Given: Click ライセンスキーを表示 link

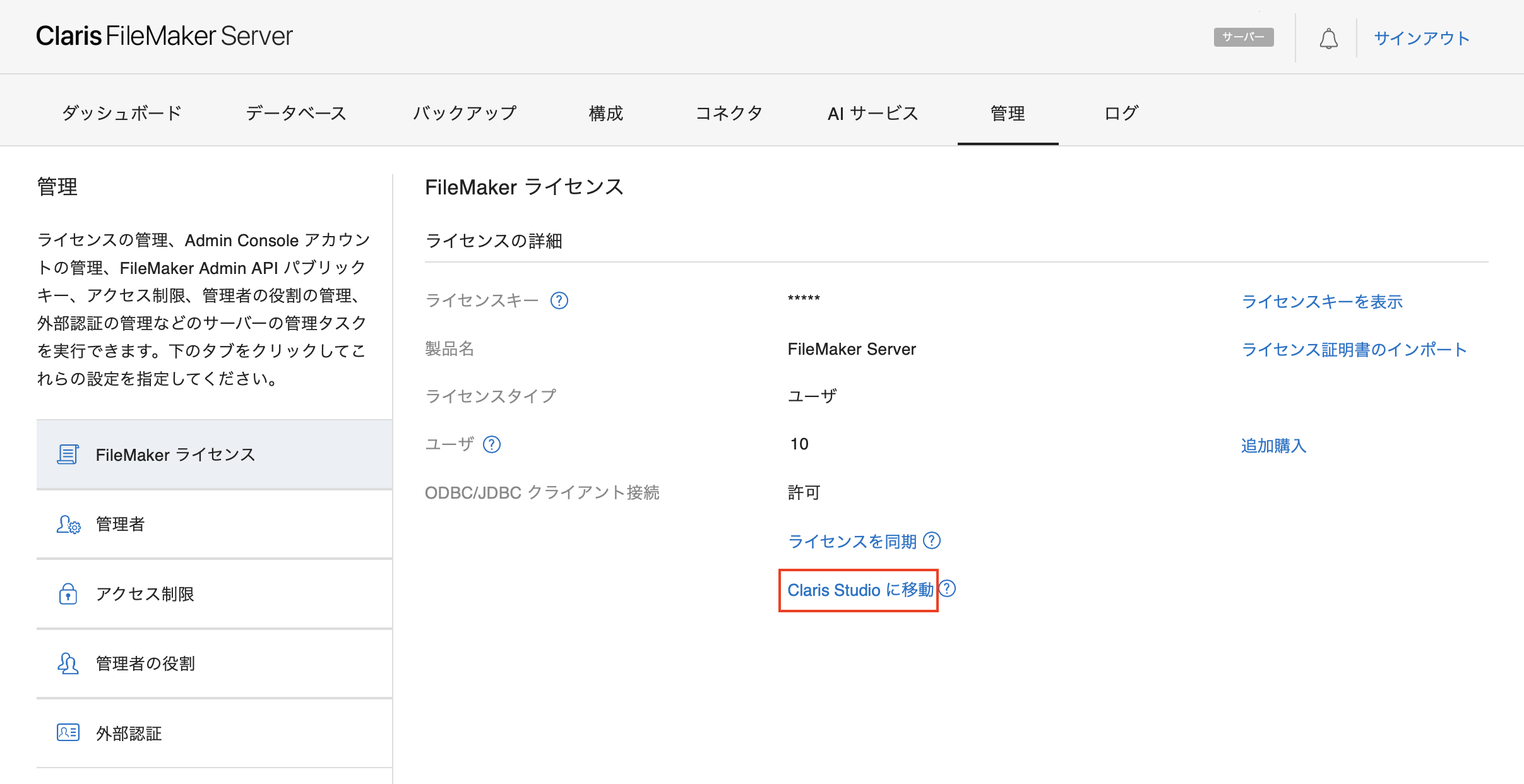Looking at the screenshot, I should [x=1322, y=302].
